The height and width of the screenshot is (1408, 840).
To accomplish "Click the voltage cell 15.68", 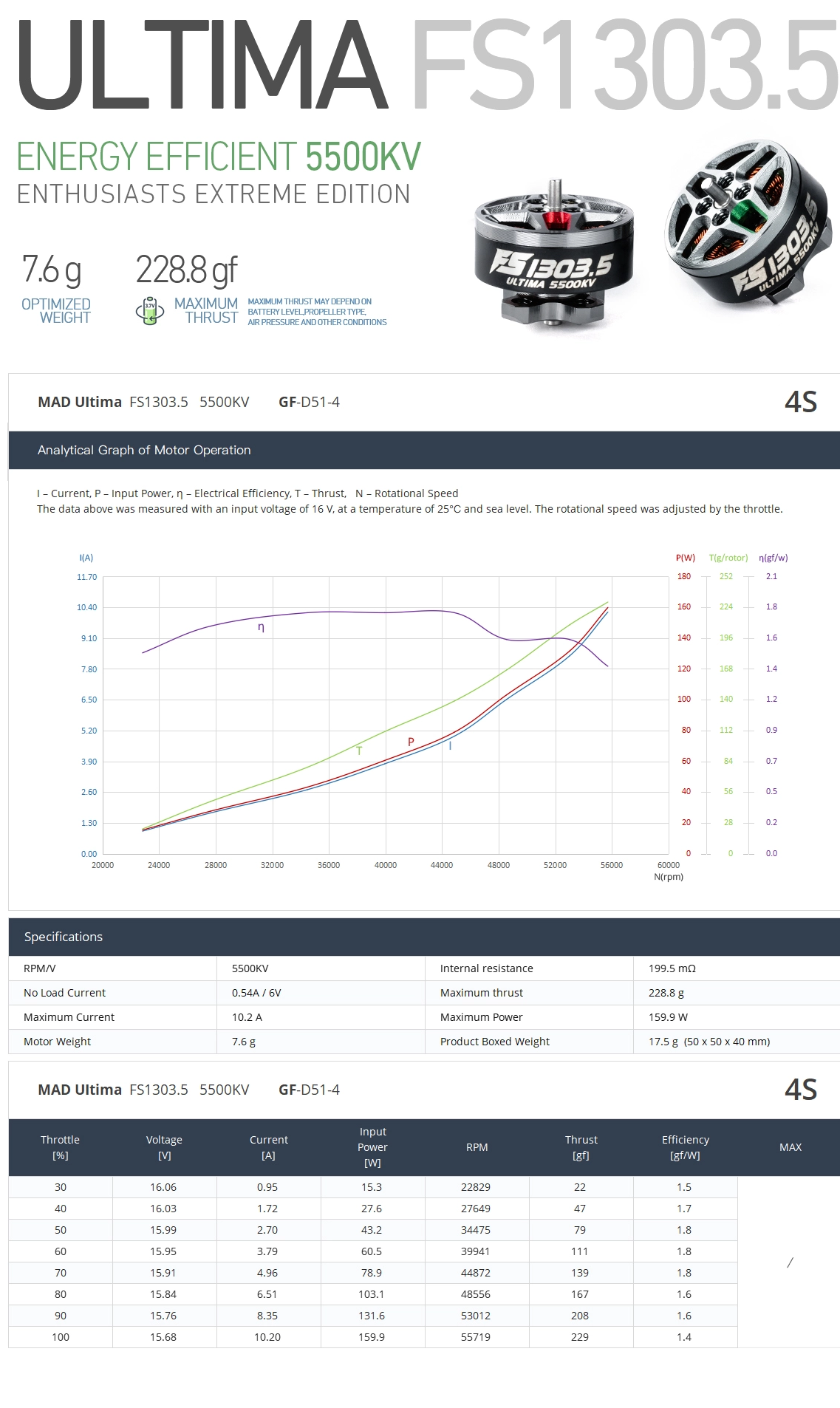I will [x=163, y=1337].
